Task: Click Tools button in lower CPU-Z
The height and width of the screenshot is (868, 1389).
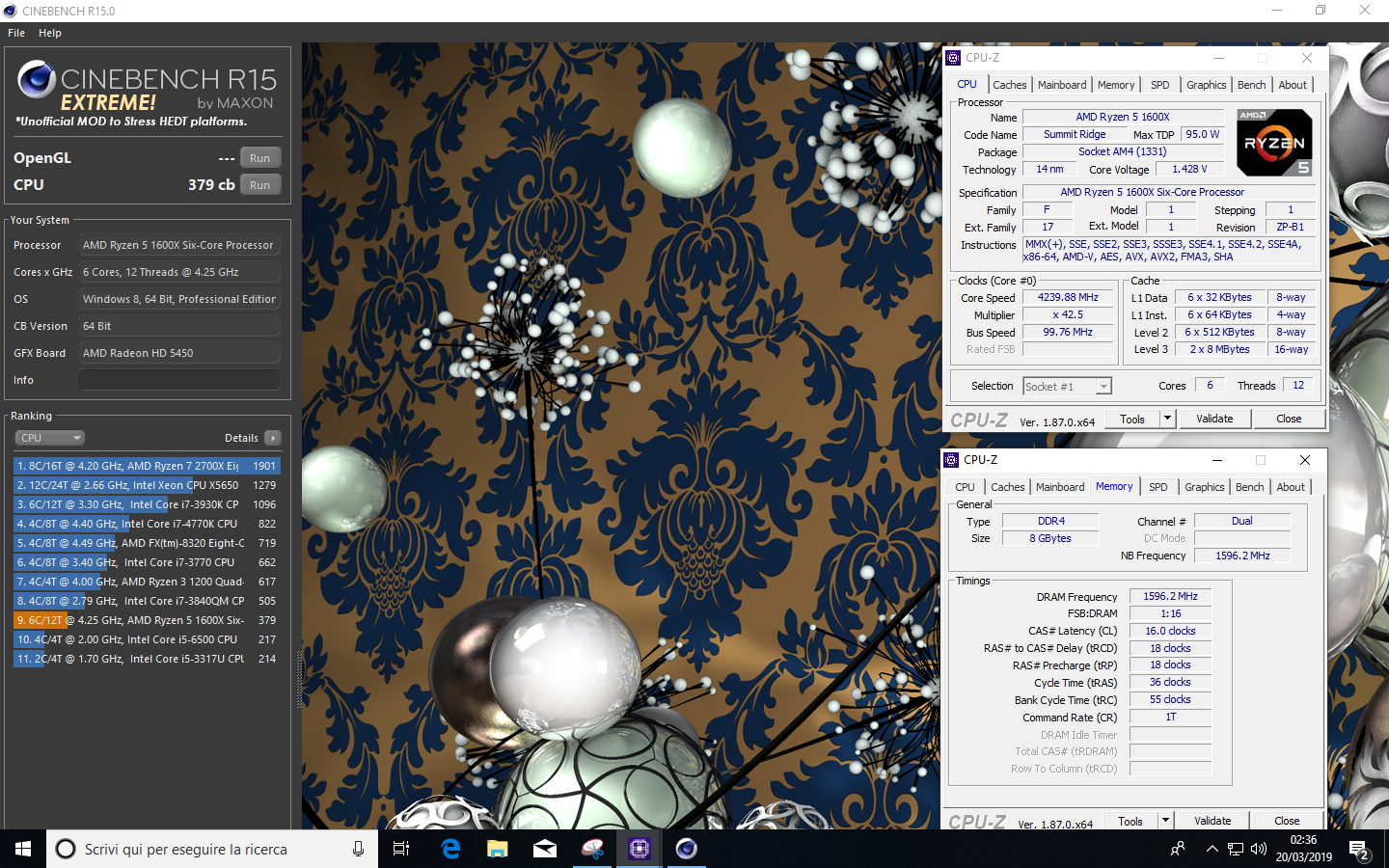Action: click(x=1130, y=822)
